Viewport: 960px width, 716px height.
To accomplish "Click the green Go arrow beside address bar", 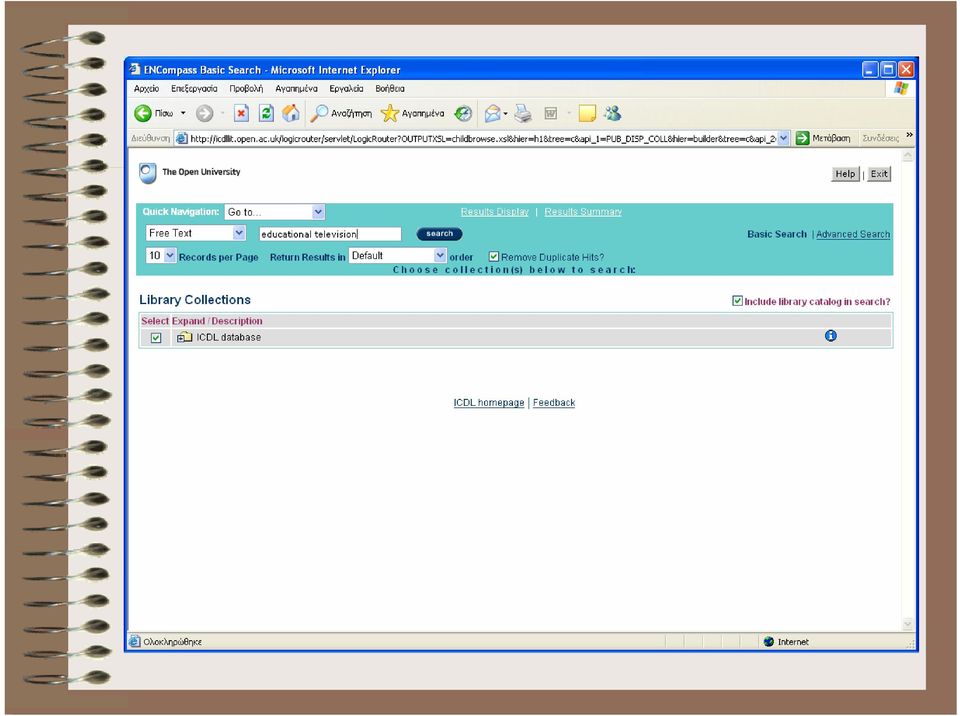I will pyautogui.click(x=802, y=138).
